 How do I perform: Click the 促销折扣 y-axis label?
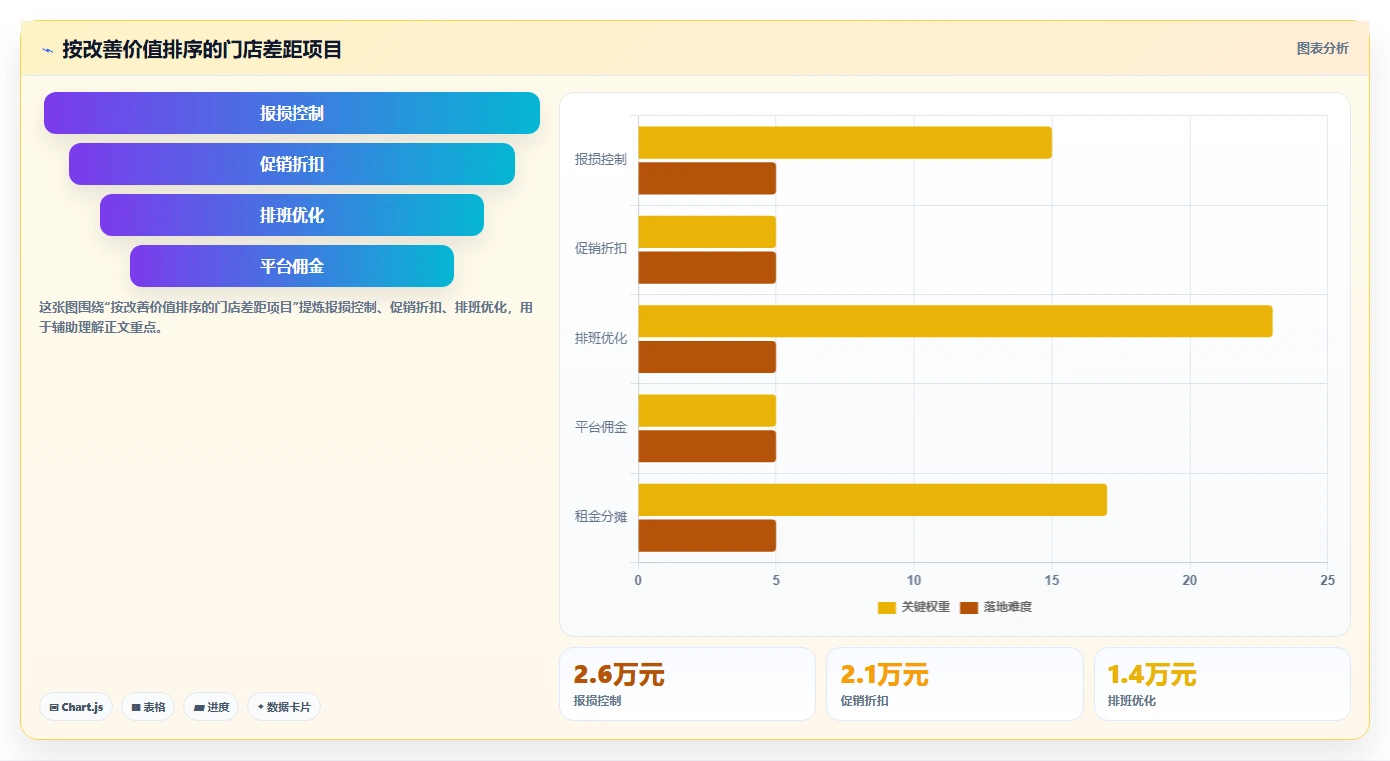click(601, 248)
